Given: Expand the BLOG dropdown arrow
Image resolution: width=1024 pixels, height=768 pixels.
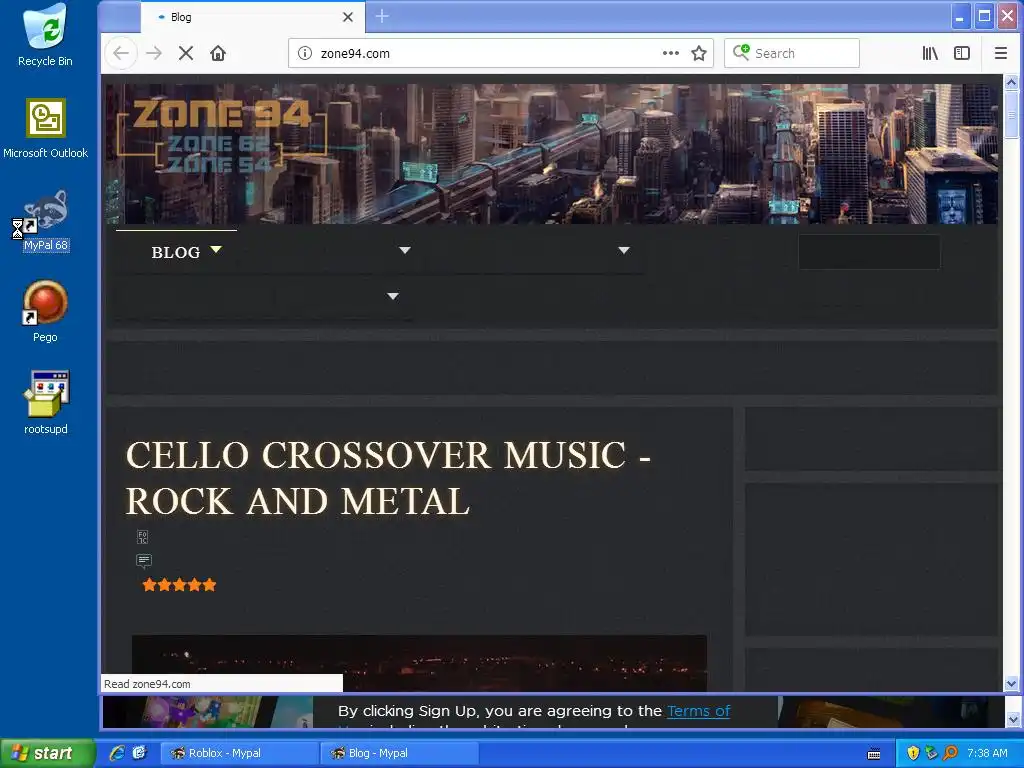Looking at the screenshot, I should (216, 249).
